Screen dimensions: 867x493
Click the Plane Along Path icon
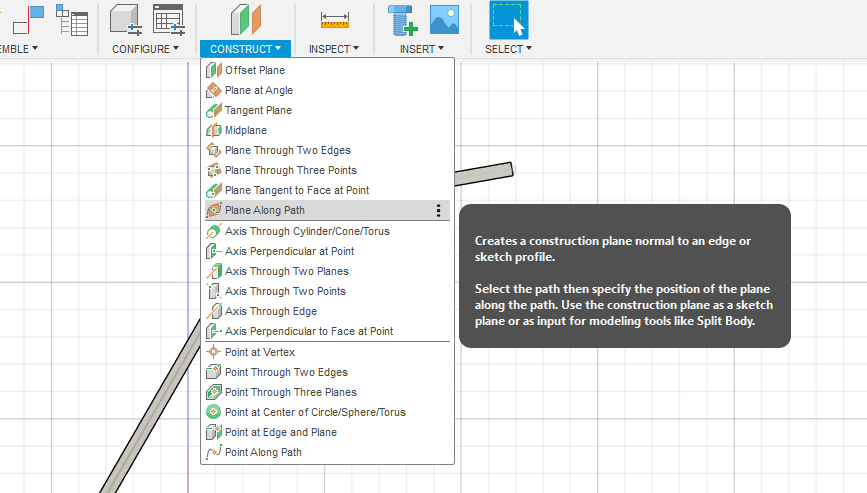[214, 210]
